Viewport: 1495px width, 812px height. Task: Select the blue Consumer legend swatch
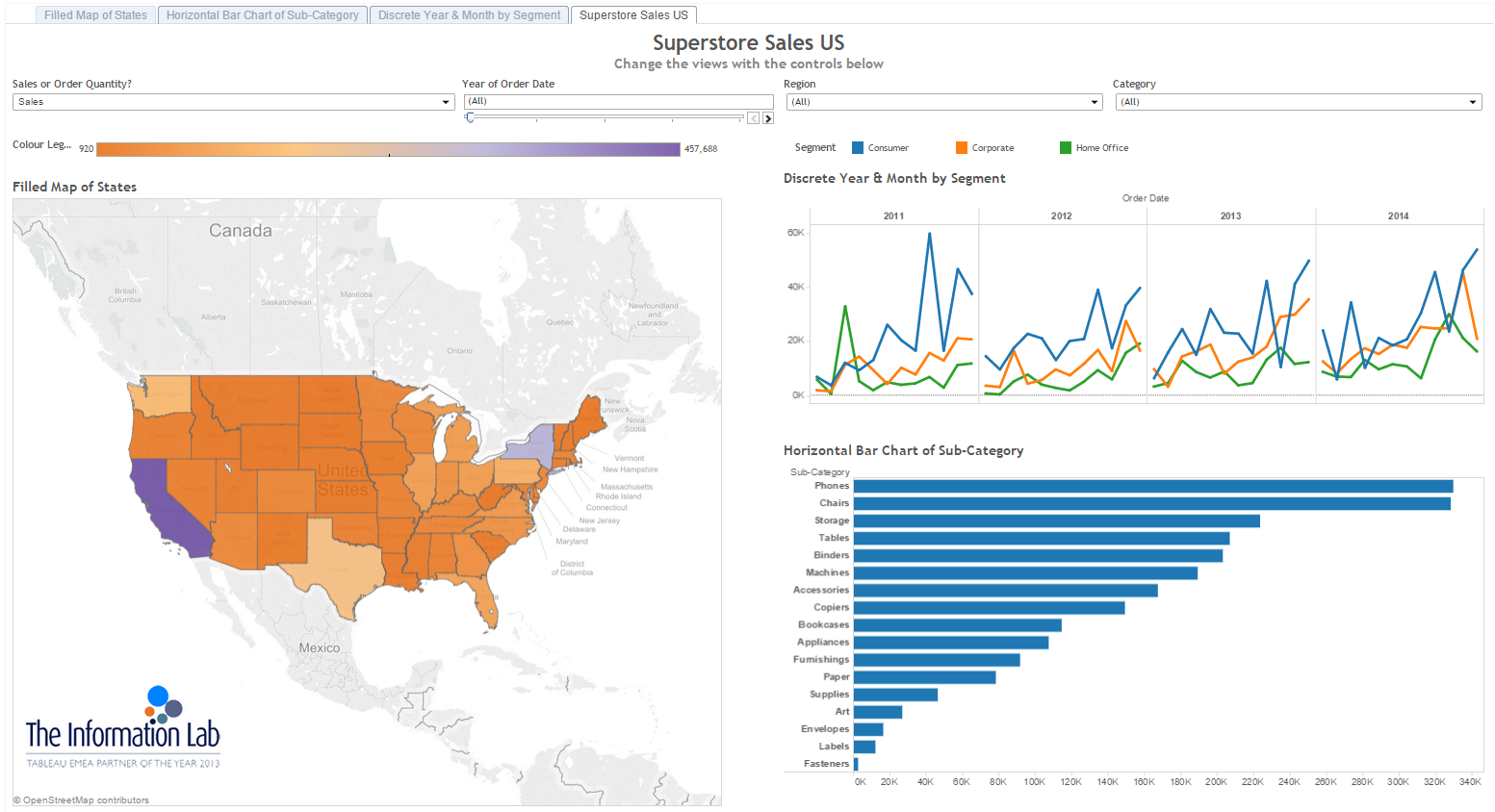click(x=858, y=148)
